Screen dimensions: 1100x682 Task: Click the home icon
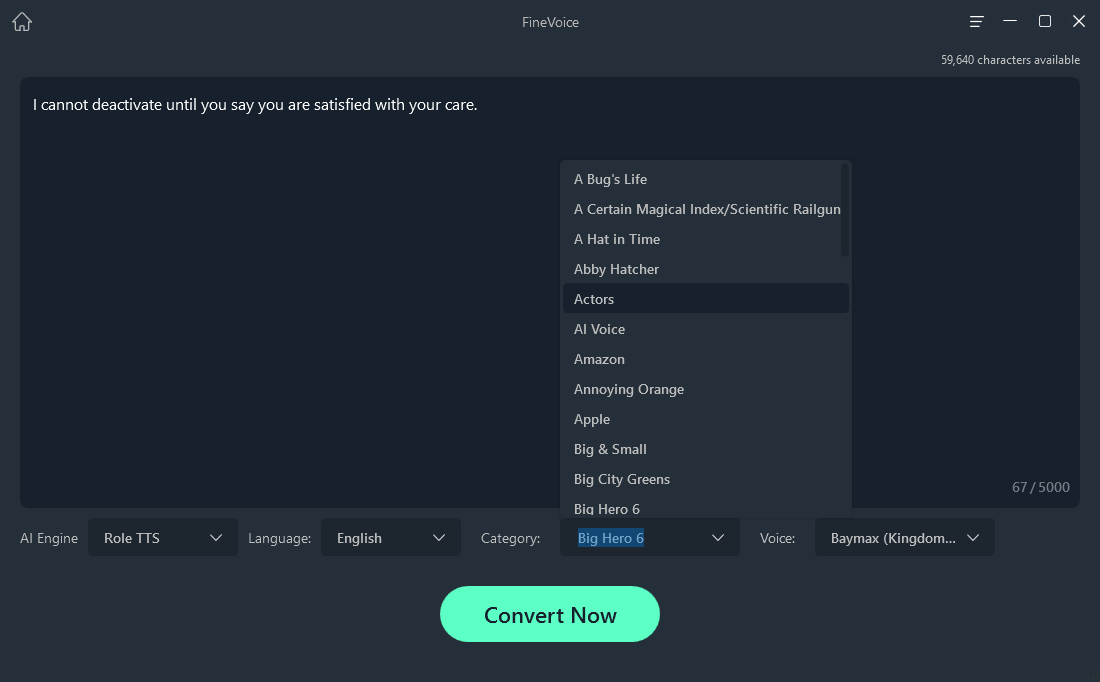coord(21,20)
